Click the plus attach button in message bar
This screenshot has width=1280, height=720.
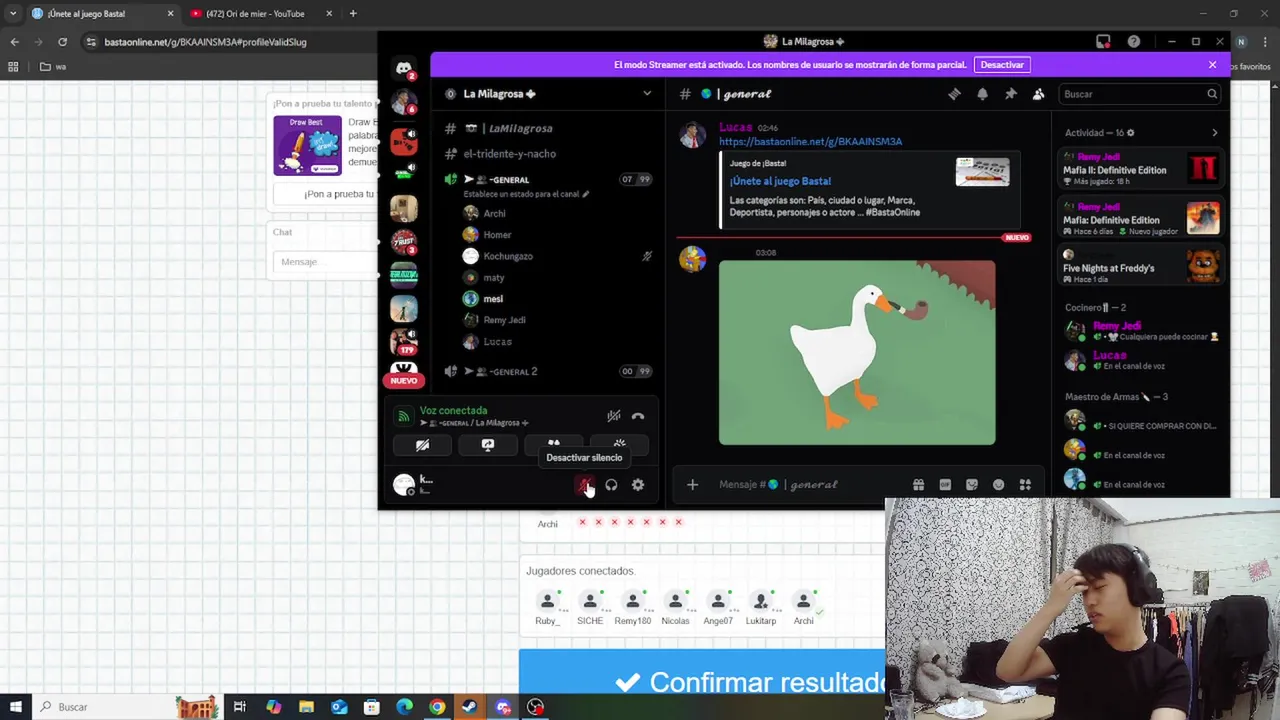tap(692, 485)
